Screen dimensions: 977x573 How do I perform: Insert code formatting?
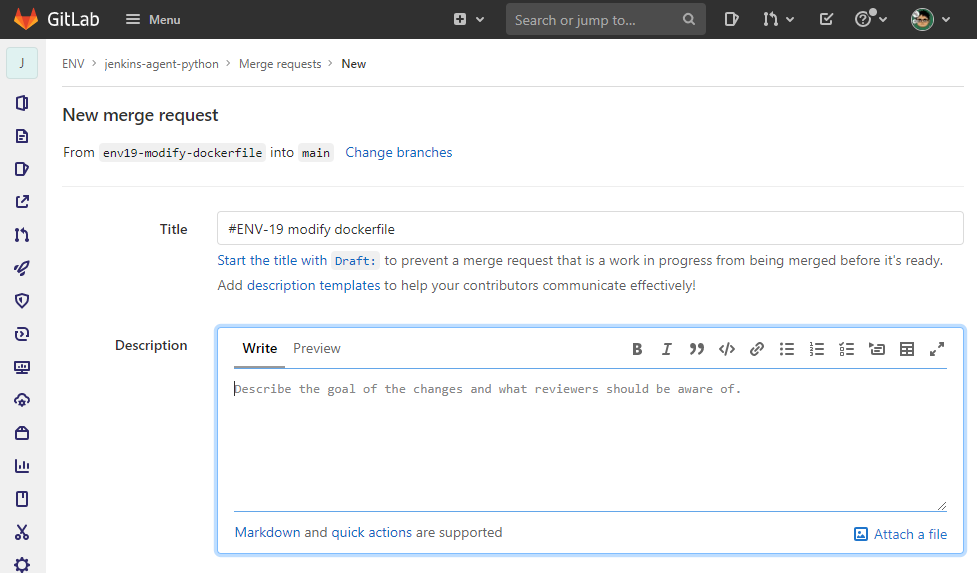coord(727,349)
